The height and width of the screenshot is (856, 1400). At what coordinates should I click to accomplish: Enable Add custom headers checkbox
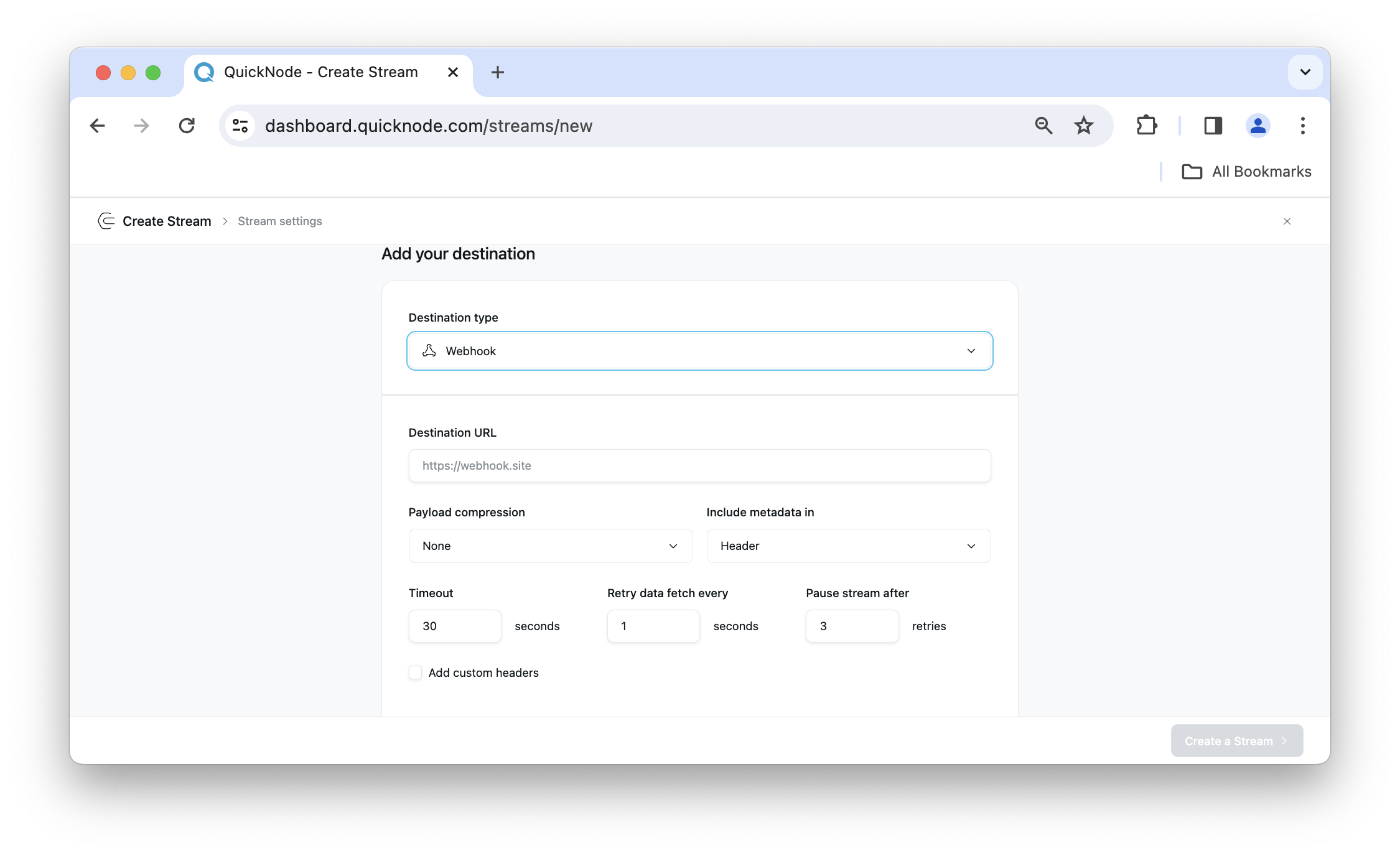[x=415, y=672]
